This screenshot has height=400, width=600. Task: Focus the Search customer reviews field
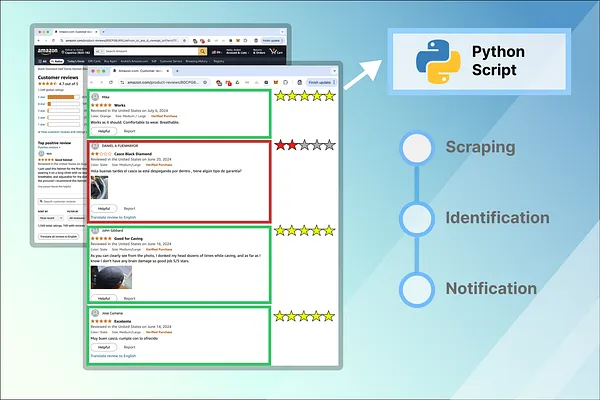(62, 201)
